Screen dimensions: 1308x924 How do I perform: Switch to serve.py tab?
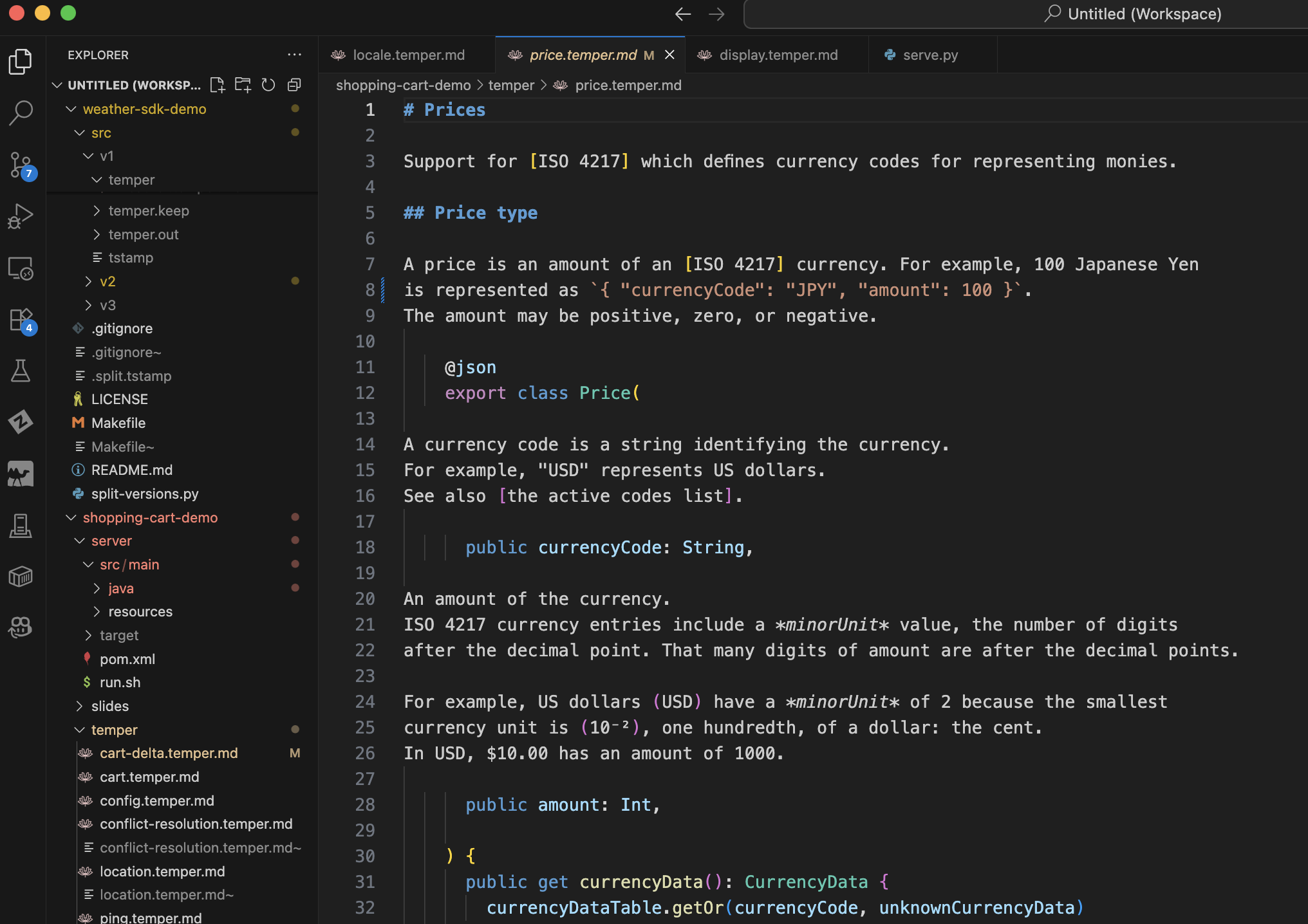pos(930,55)
